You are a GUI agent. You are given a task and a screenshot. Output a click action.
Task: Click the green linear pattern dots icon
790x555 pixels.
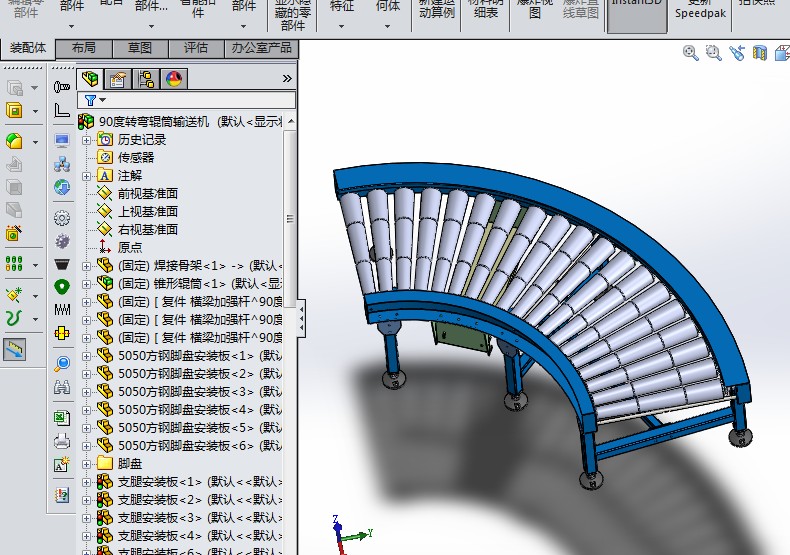[14, 263]
